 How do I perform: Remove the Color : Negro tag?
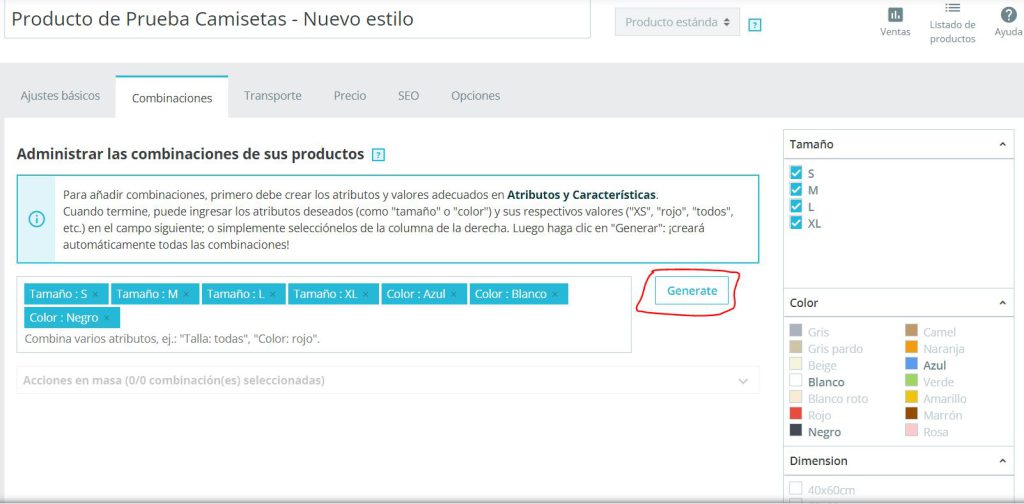tap(107, 318)
